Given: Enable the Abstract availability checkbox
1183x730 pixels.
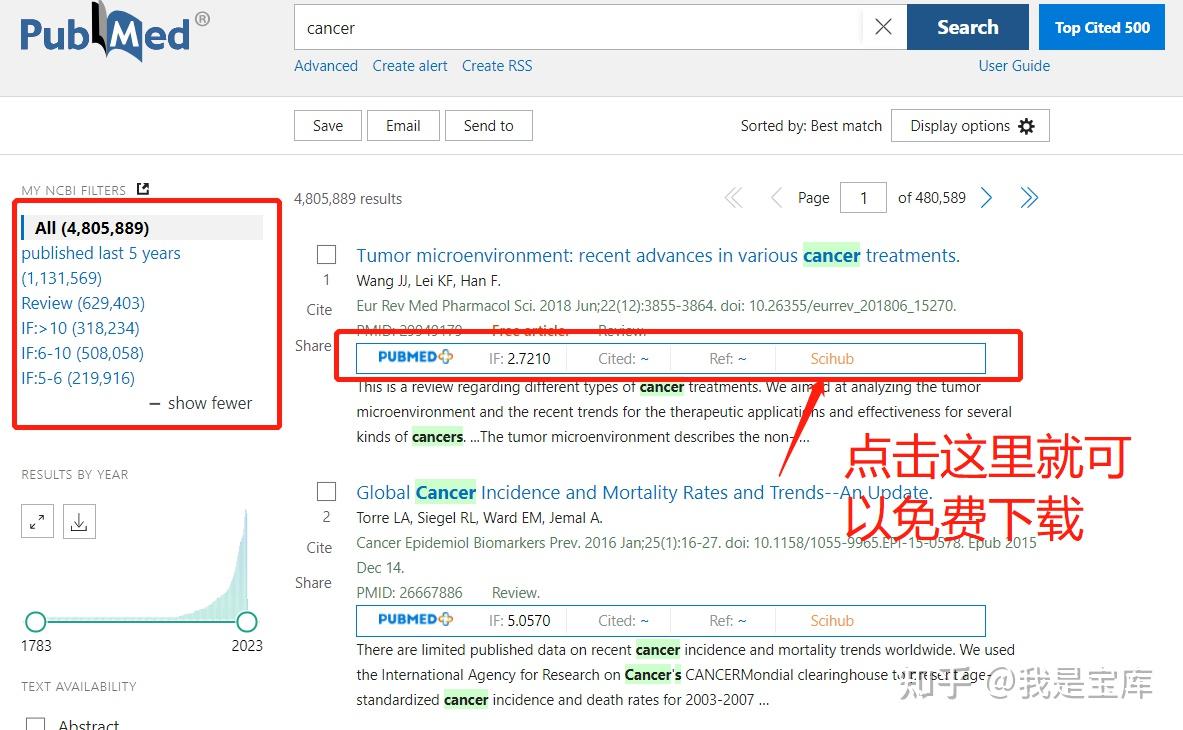Looking at the screenshot, I should (x=35, y=723).
